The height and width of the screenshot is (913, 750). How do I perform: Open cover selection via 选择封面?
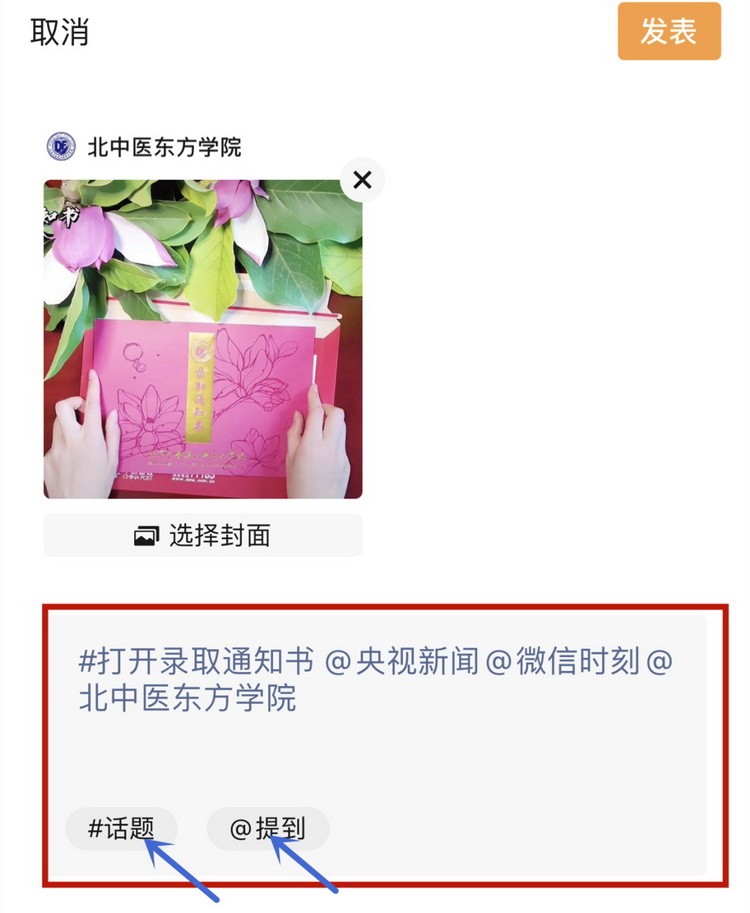click(x=203, y=535)
